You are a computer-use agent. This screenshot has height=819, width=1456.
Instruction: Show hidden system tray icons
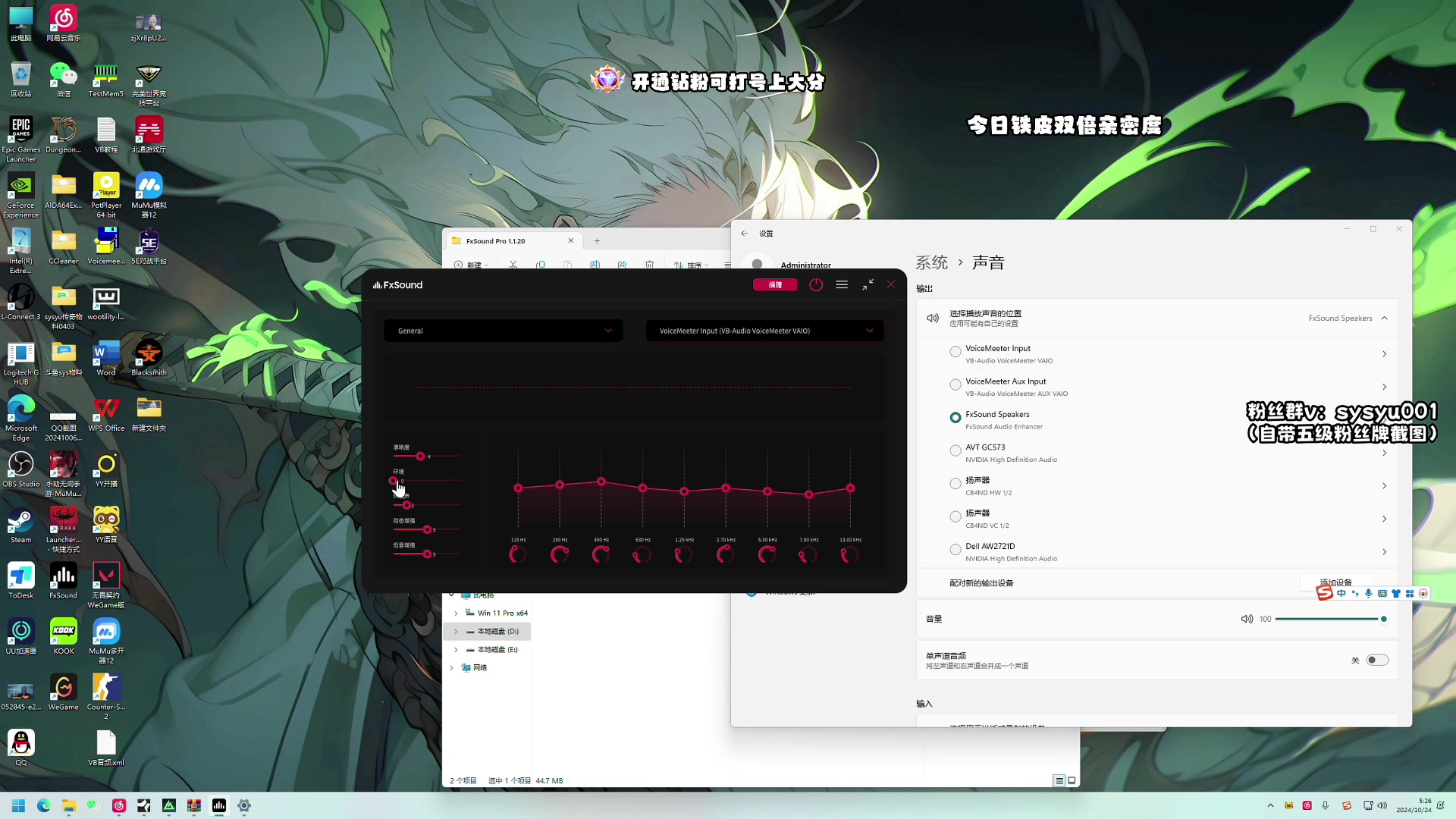[x=1270, y=805]
